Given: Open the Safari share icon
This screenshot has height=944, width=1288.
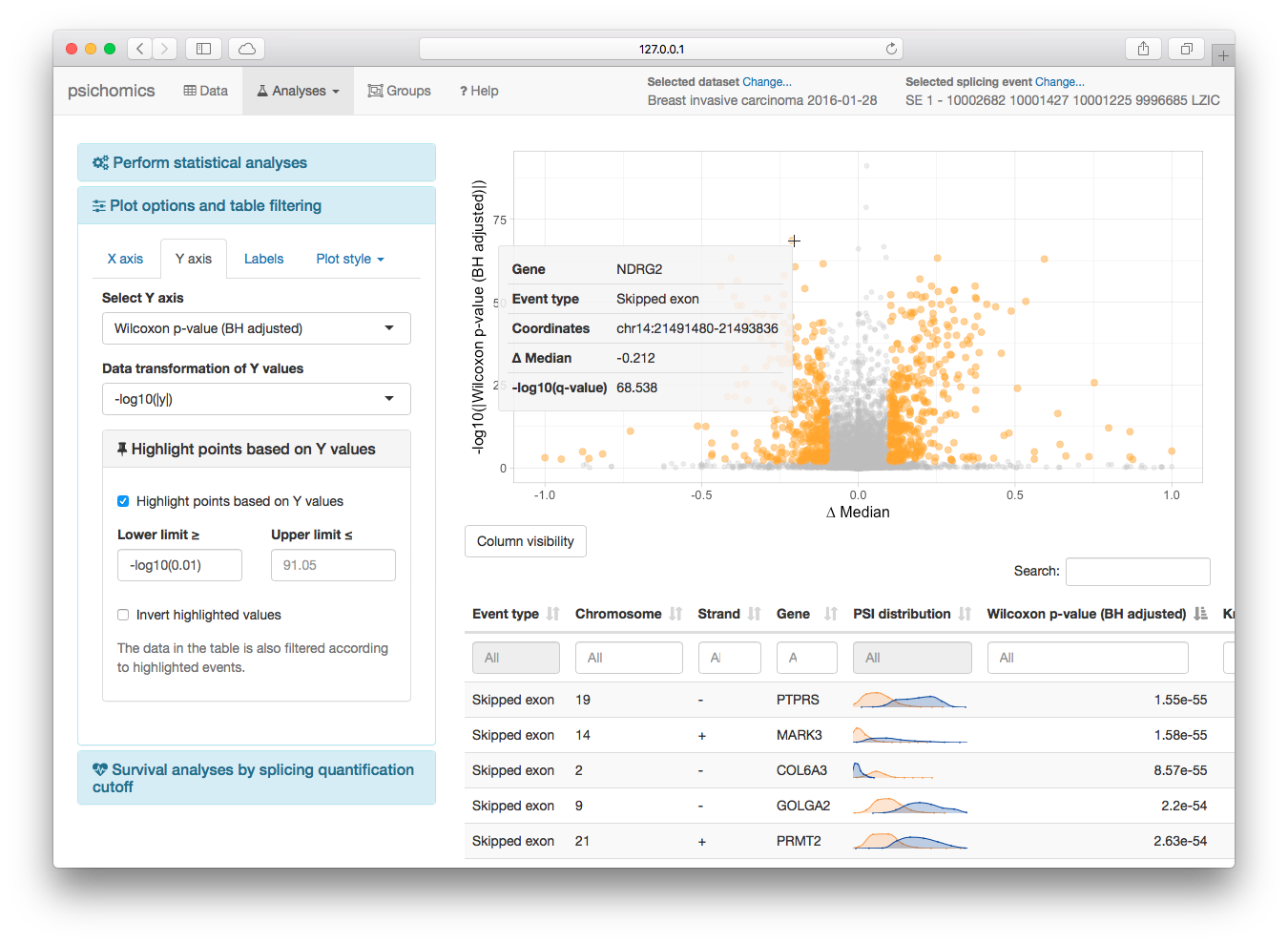Looking at the screenshot, I should click(x=1143, y=49).
